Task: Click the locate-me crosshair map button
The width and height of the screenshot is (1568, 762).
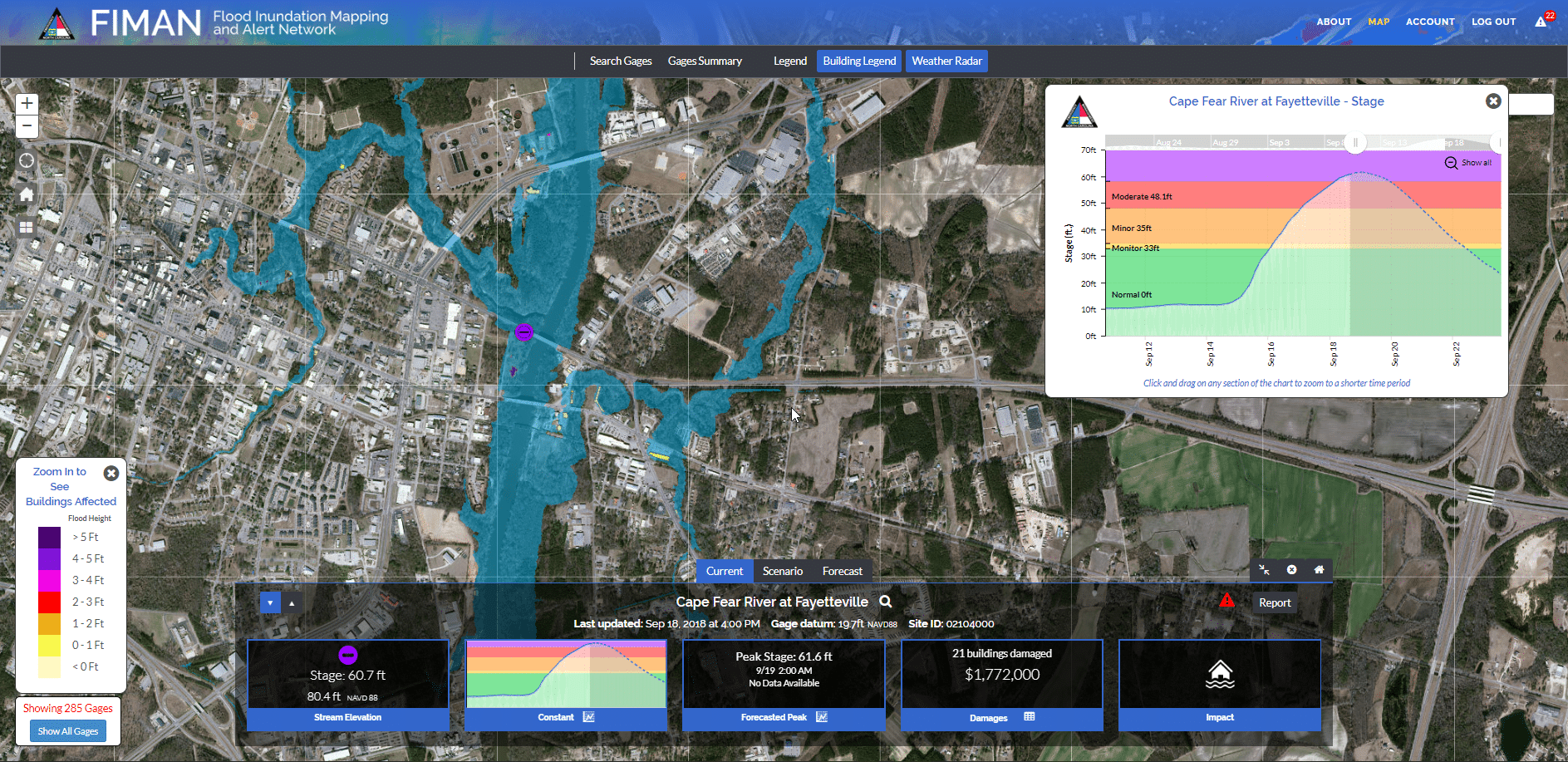Action: tap(27, 160)
